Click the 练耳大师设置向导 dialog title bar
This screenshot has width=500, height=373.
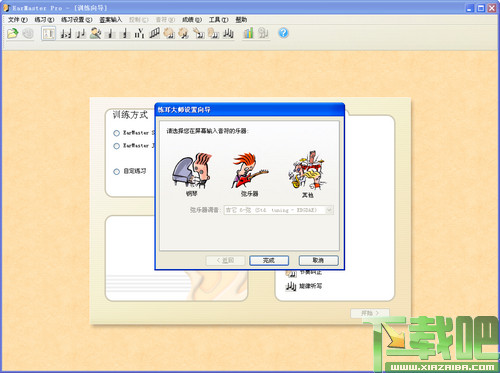pyautogui.click(x=250, y=110)
